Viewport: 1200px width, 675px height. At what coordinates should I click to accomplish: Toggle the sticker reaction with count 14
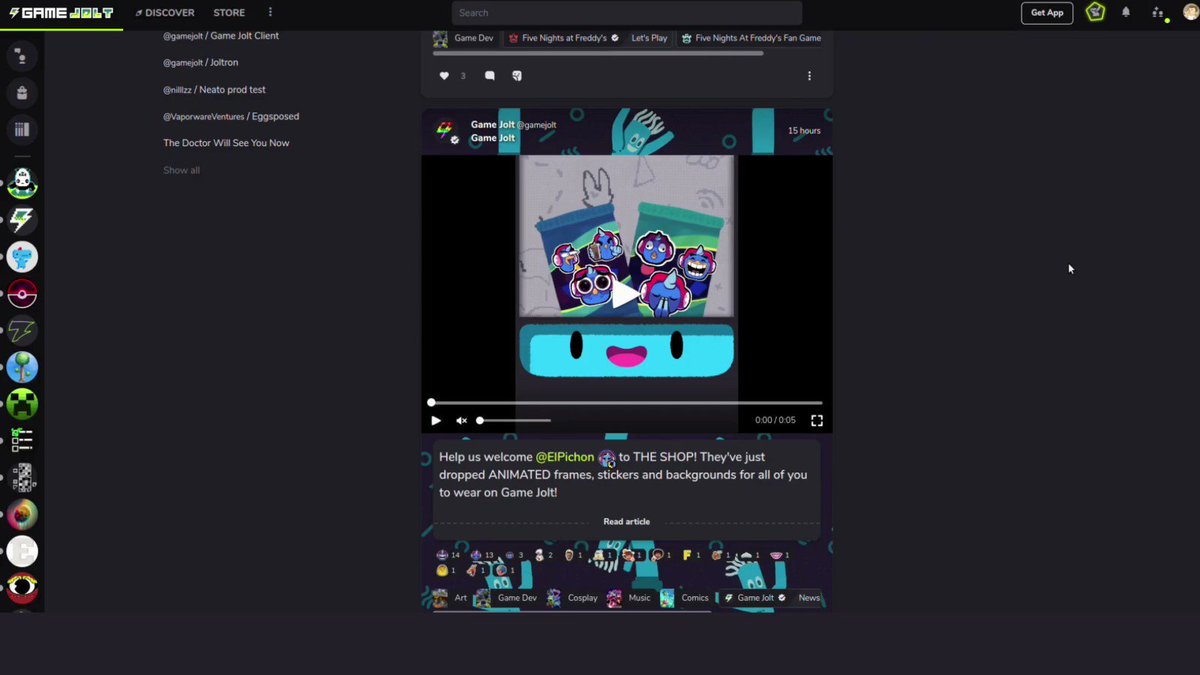click(x=448, y=555)
